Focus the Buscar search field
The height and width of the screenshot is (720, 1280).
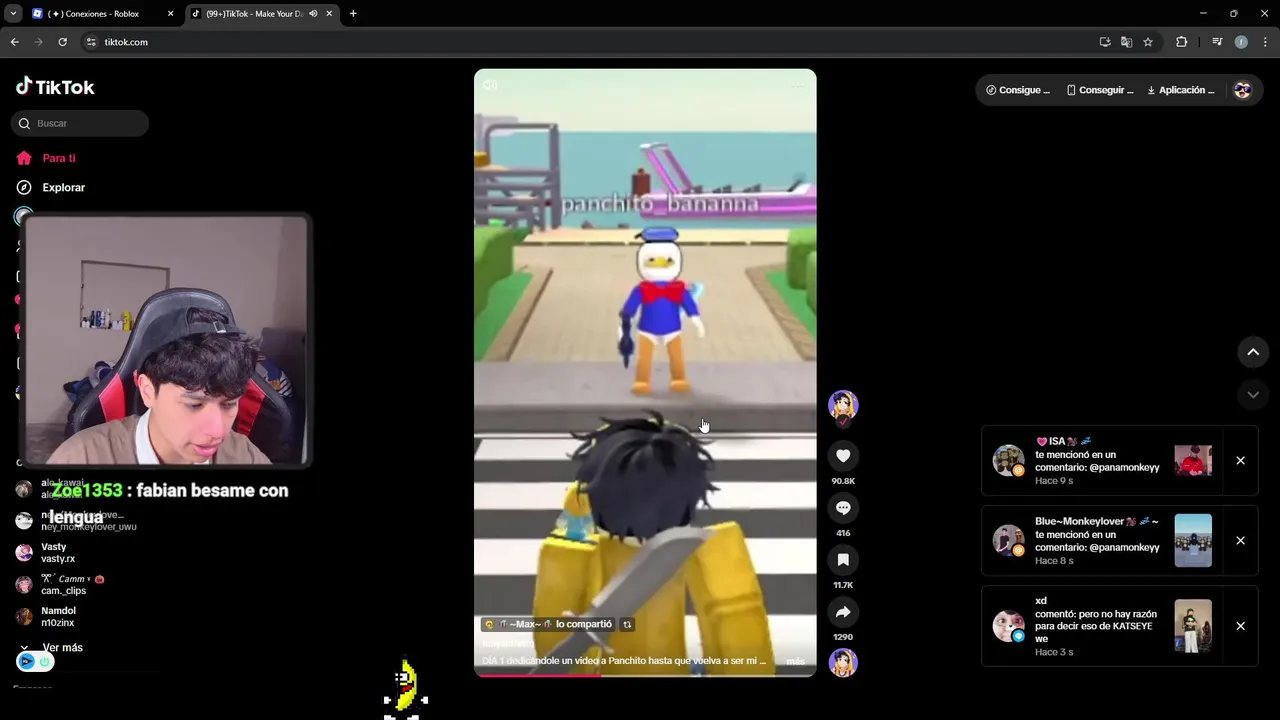click(x=80, y=123)
